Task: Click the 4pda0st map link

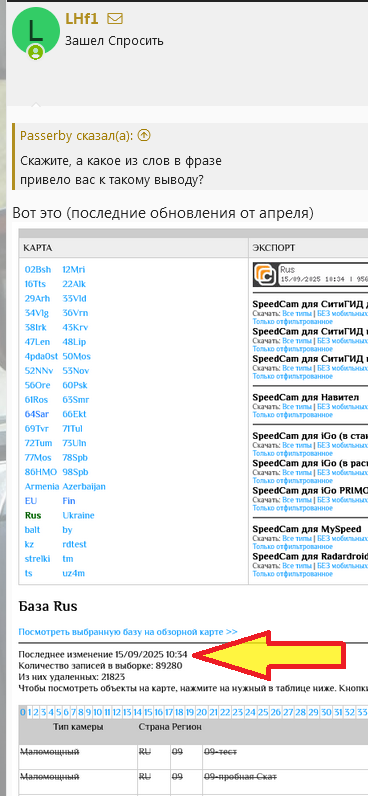Action: tap(41, 356)
